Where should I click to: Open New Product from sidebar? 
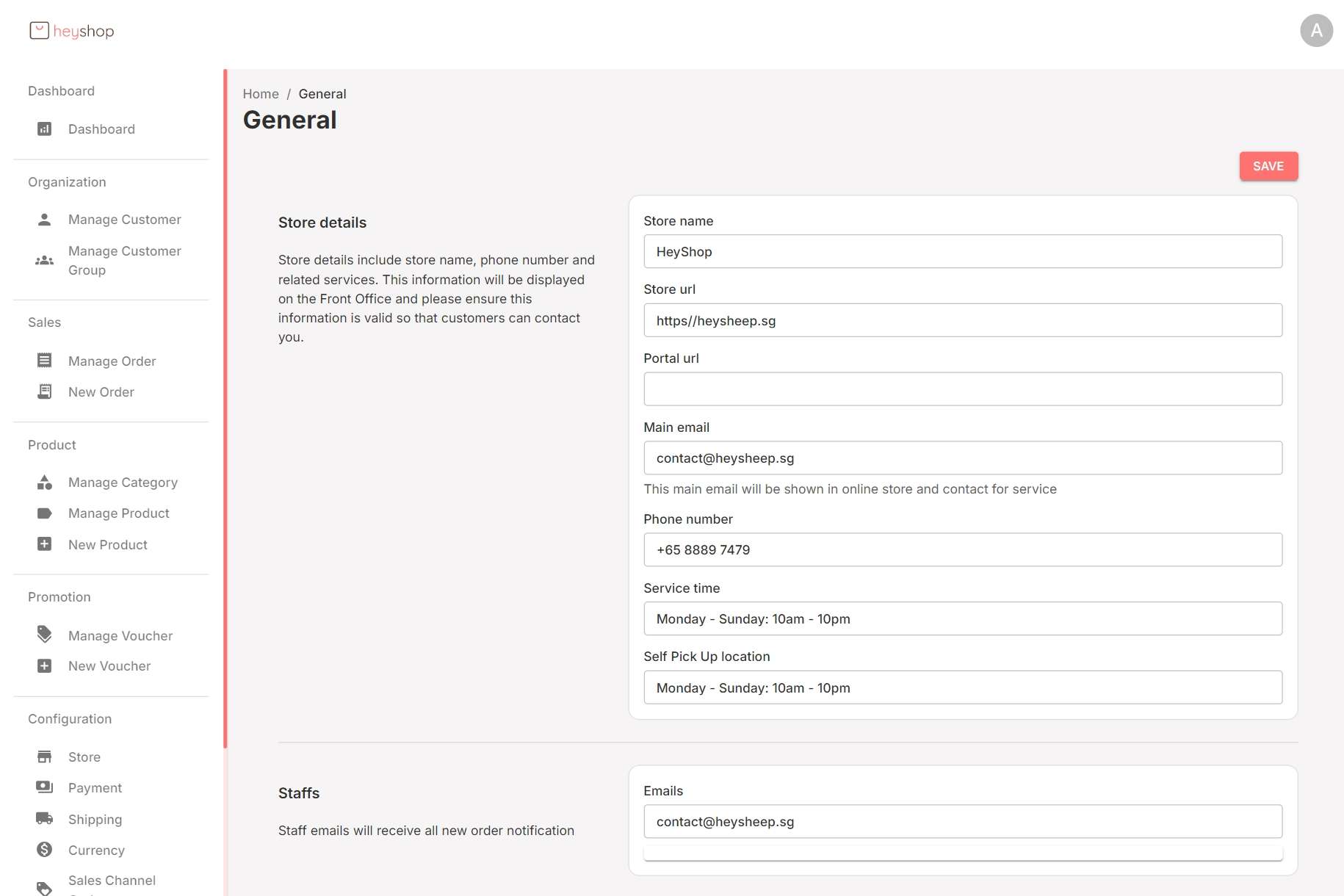tap(107, 545)
